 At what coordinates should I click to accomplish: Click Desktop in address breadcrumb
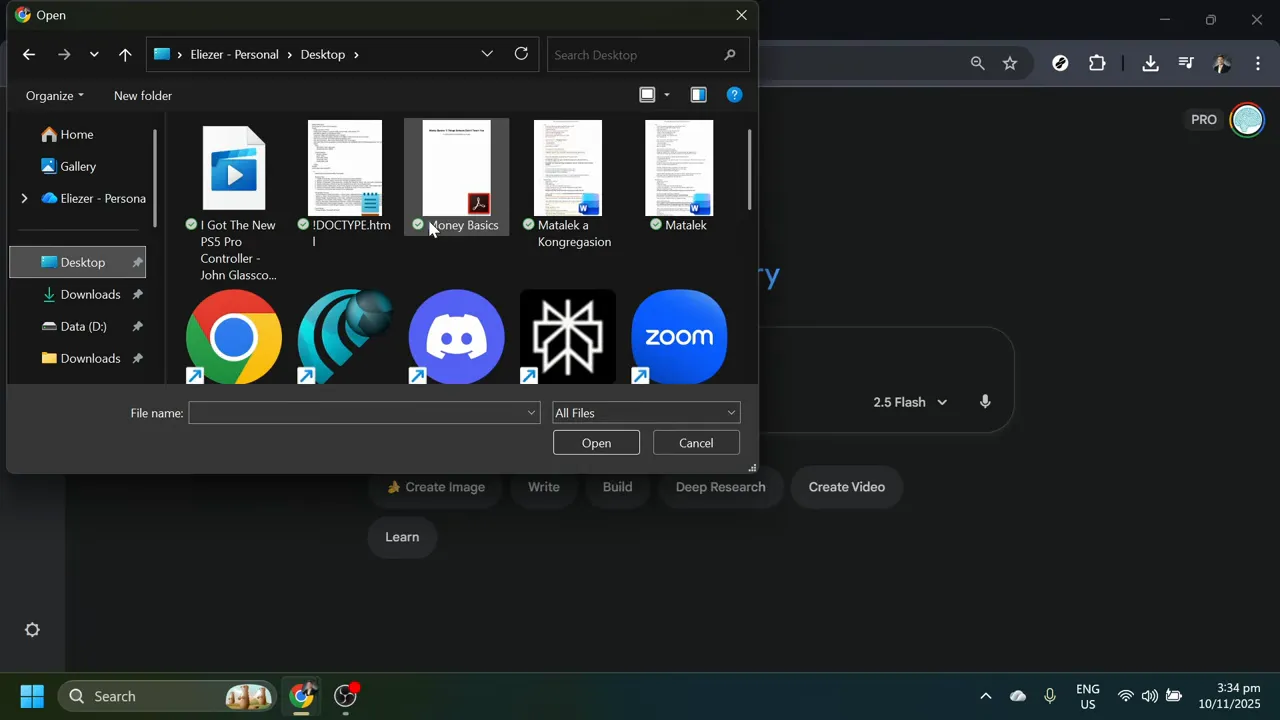click(322, 55)
